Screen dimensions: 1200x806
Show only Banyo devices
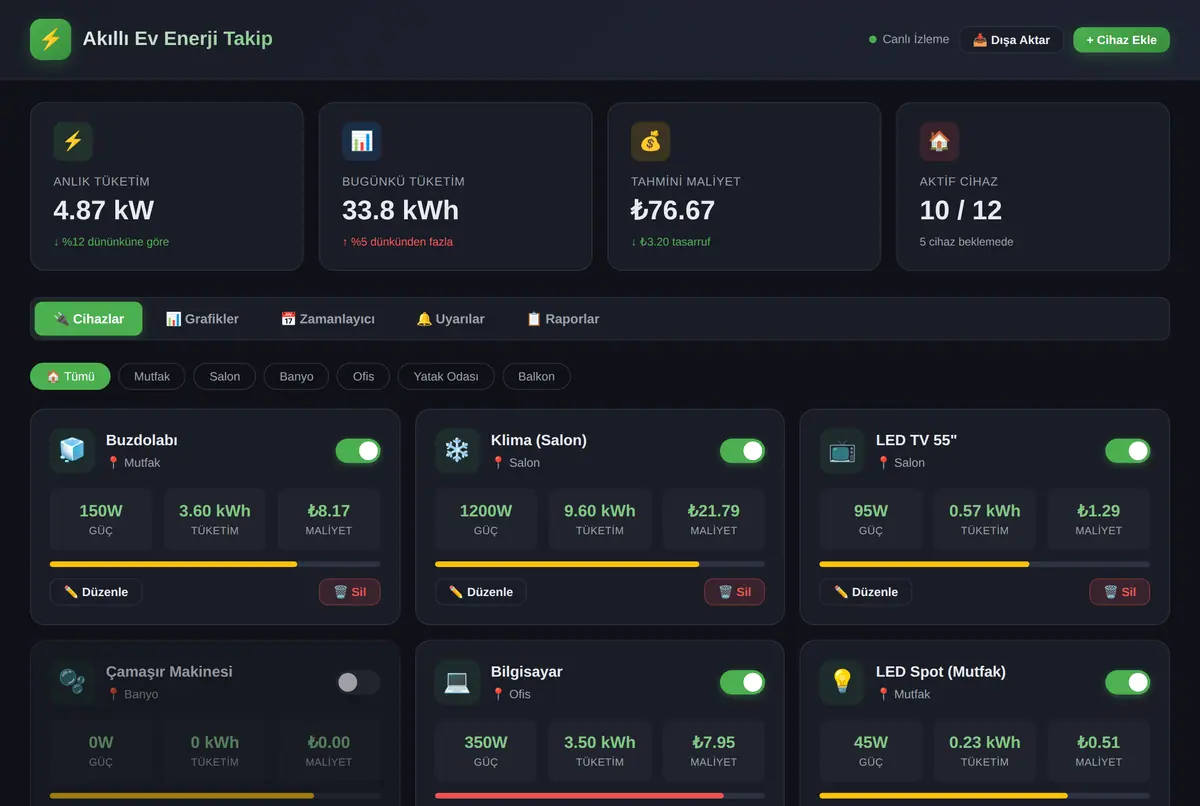297,376
